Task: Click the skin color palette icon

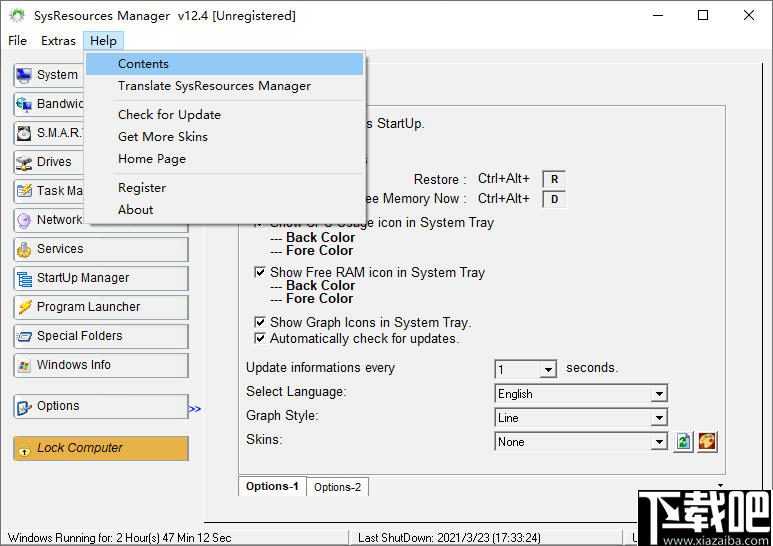Action: (707, 442)
